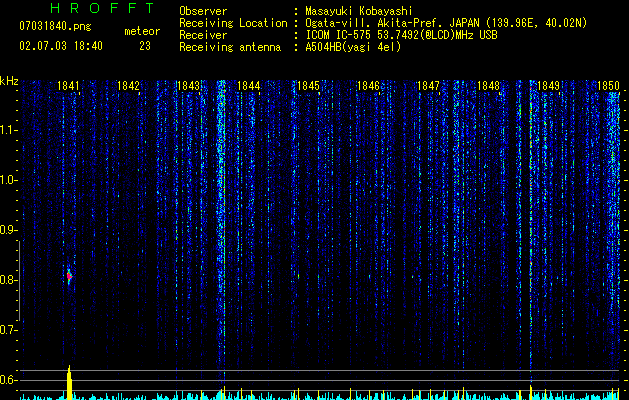This screenshot has width=629, height=400.
Task: Click the Observer label
Action: click(x=203, y=11)
